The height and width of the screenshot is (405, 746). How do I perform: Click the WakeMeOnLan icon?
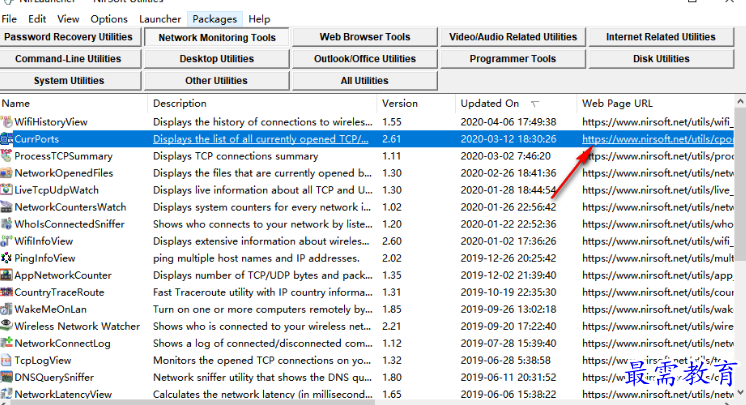point(6,309)
